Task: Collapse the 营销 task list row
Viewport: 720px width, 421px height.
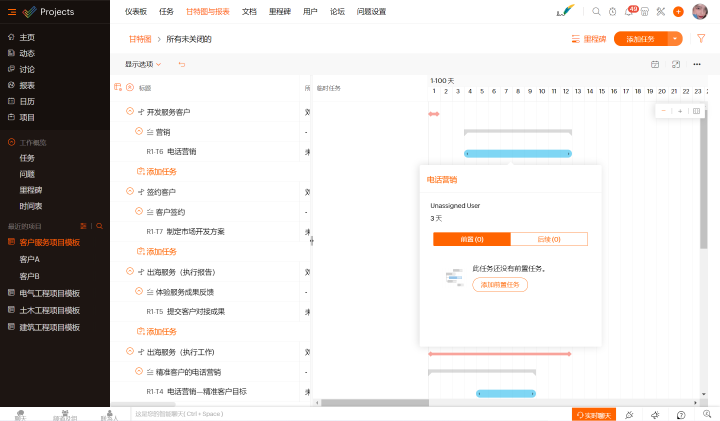Action: pyautogui.click(x=139, y=131)
